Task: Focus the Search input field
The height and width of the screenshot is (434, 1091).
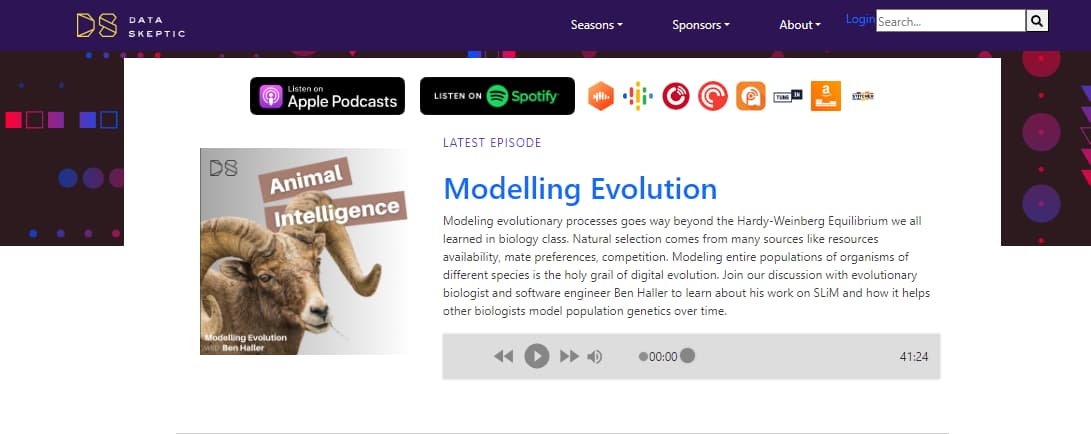Action: (950, 21)
